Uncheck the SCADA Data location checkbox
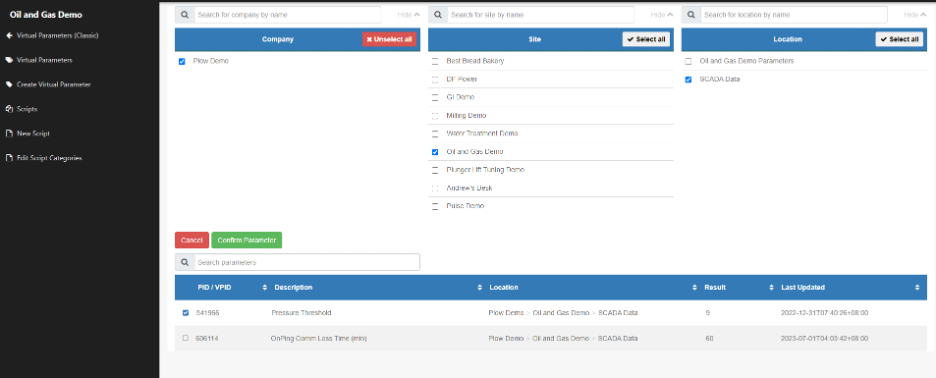The image size is (936, 378). coord(688,79)
